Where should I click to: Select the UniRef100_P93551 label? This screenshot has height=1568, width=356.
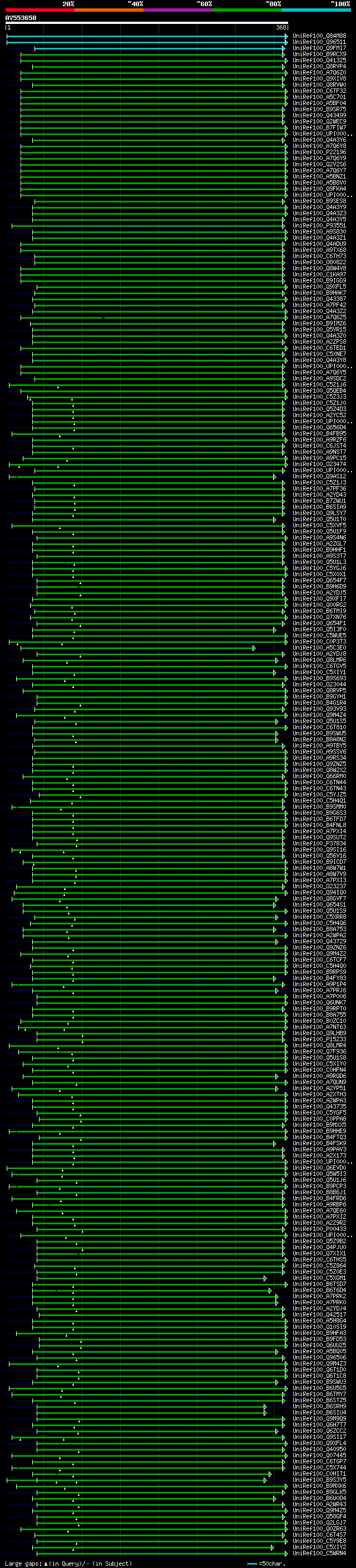[319, 226]
